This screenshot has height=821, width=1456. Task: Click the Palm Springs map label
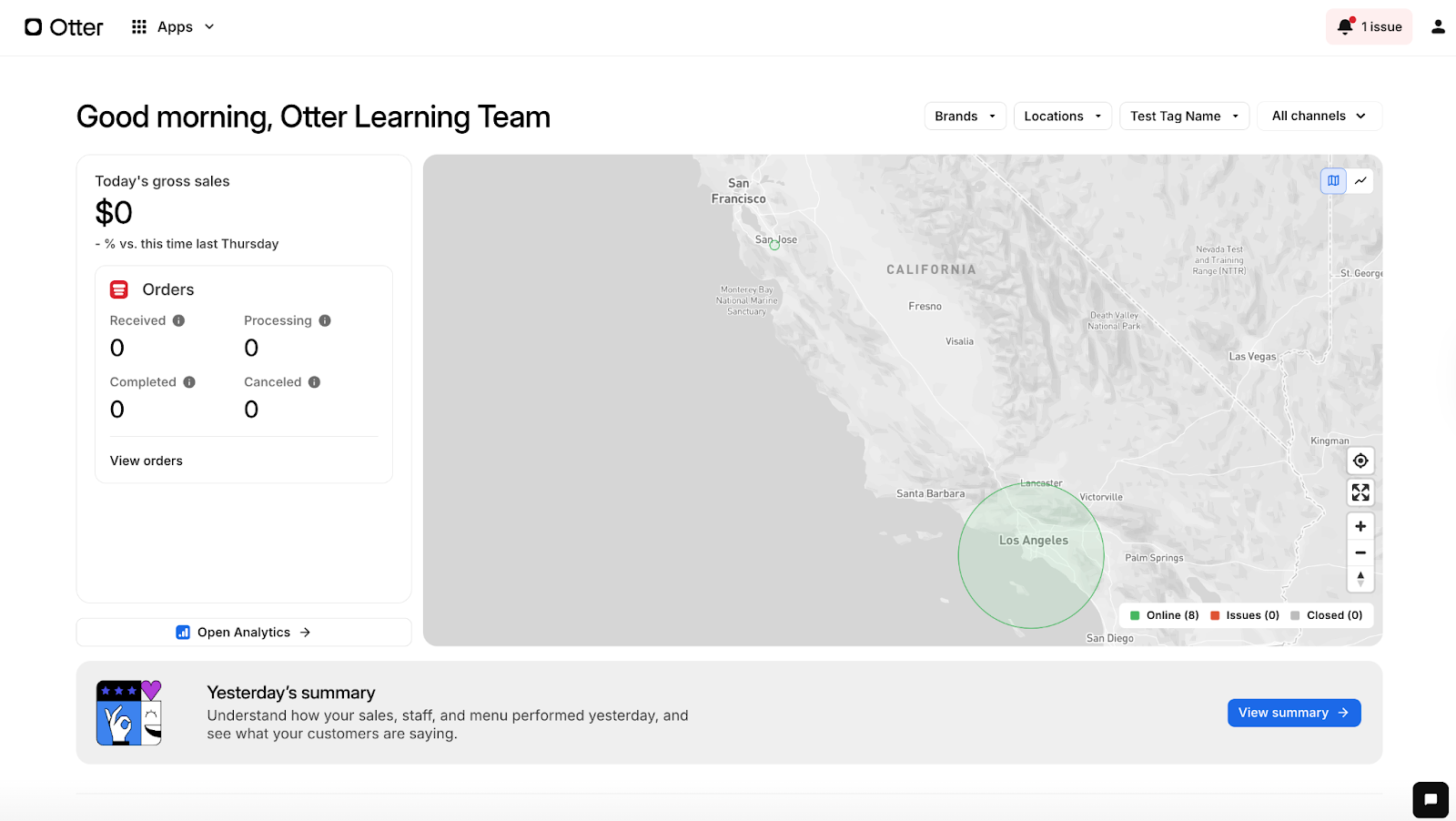(1154, 558)
